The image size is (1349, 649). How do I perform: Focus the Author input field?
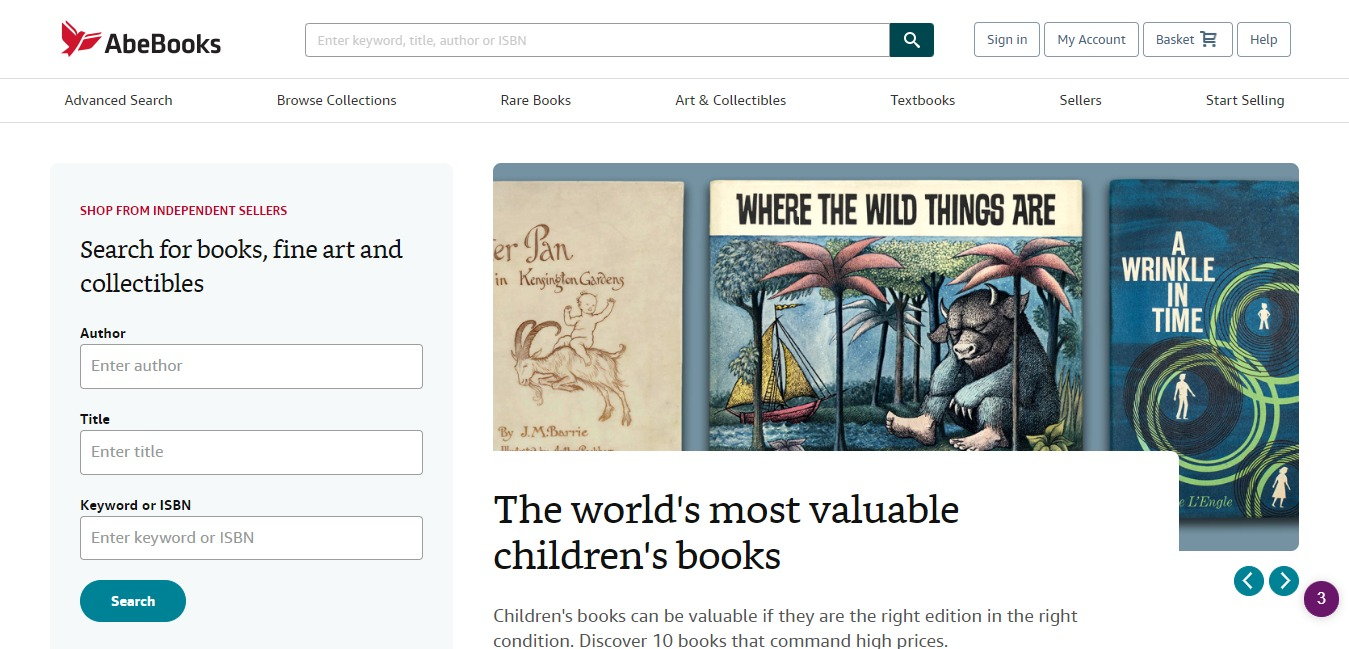pyautogui.click(x=251, y=366)
